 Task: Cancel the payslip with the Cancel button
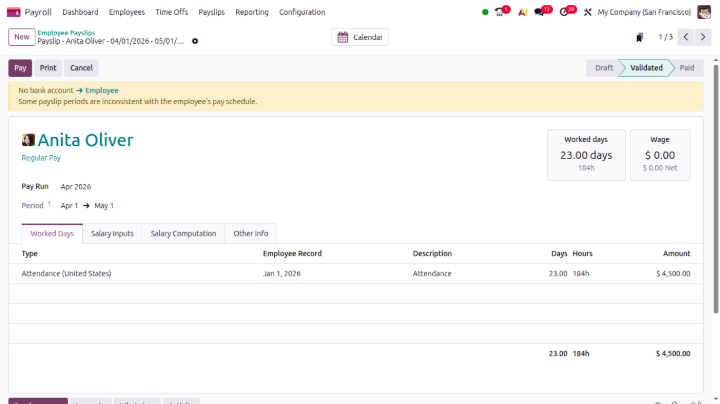(x=81, y=68)
